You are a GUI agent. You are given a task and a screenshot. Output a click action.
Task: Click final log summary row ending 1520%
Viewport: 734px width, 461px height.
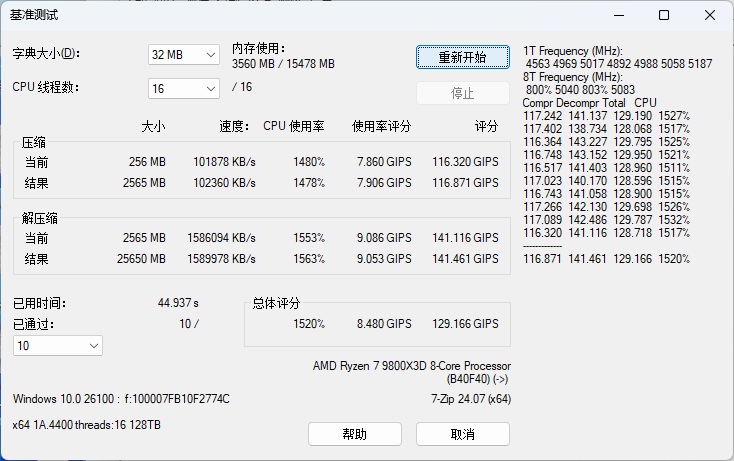point(606,259)
